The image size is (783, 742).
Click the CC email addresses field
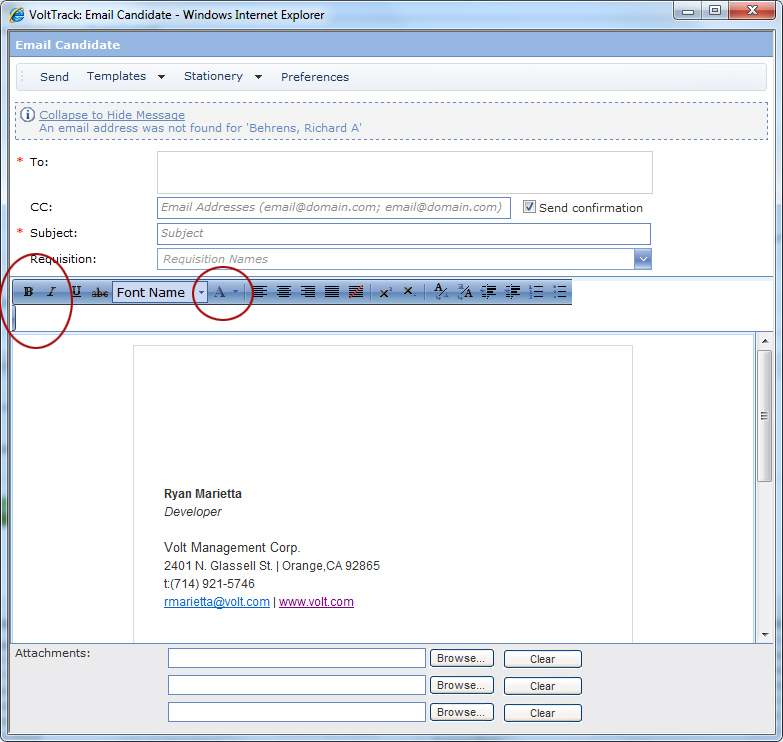pos(334,208)
